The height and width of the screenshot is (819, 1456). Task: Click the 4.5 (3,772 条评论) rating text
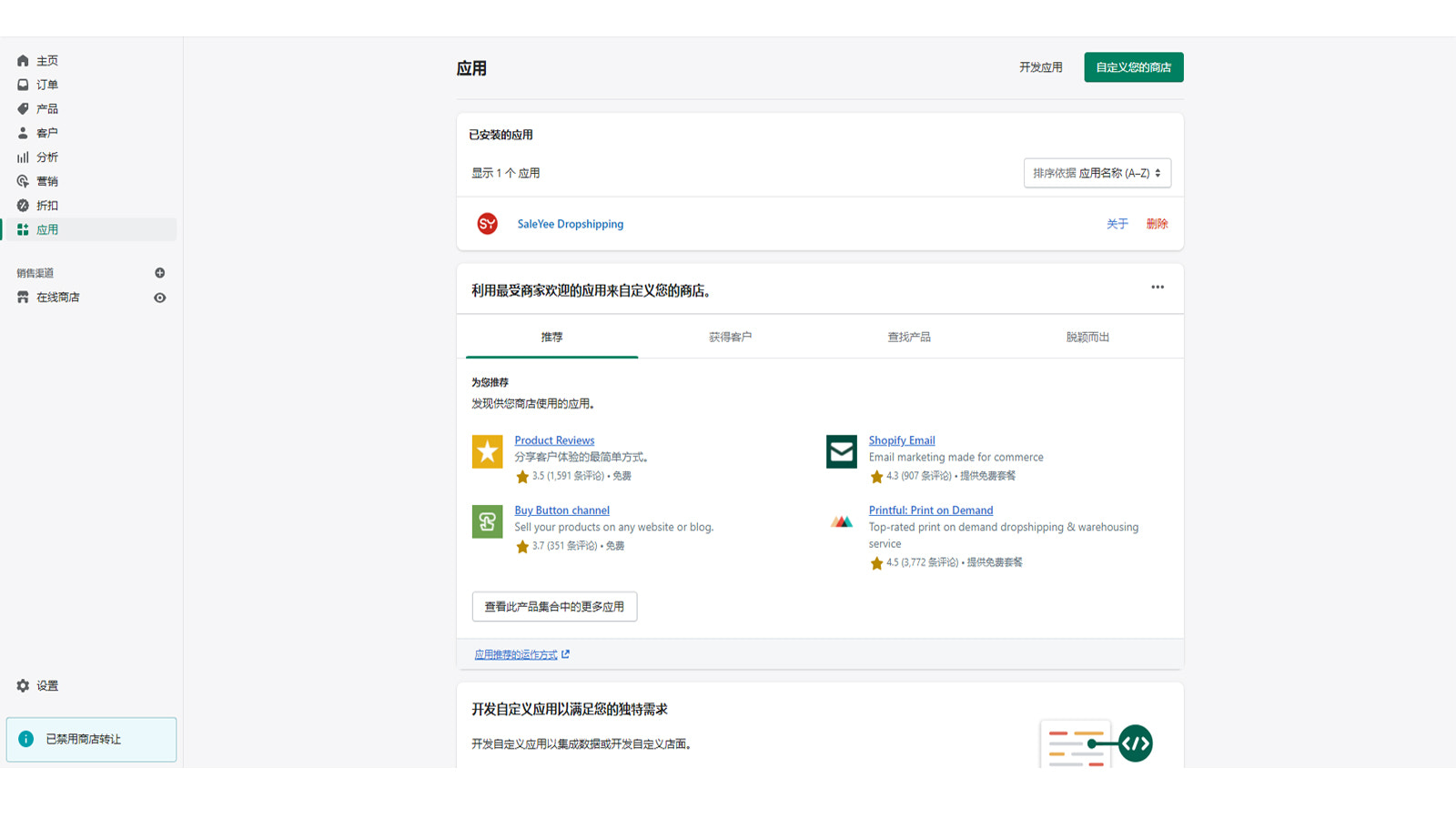tap(923, 562)
